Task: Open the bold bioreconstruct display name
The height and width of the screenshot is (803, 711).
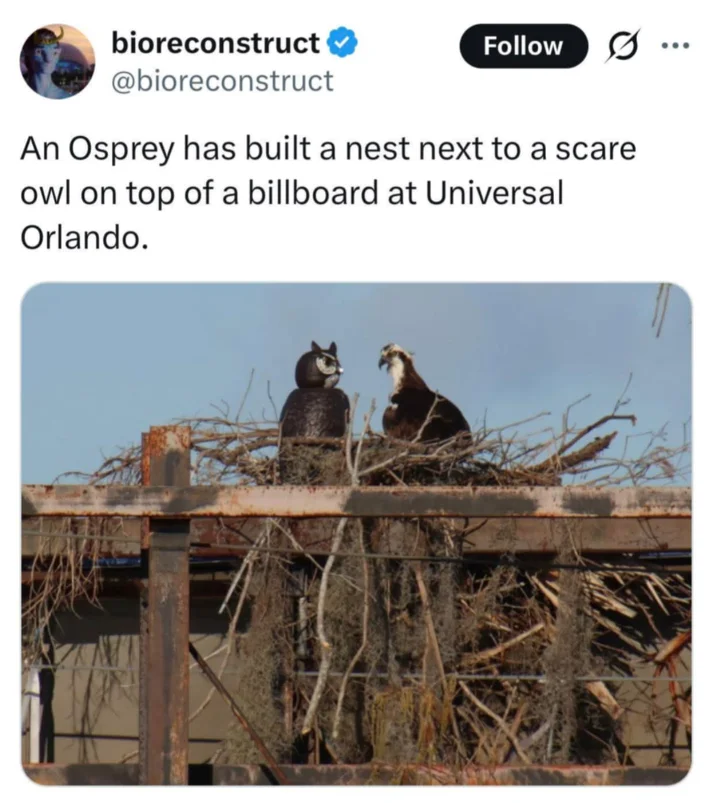Action: [x=216, y=43]
